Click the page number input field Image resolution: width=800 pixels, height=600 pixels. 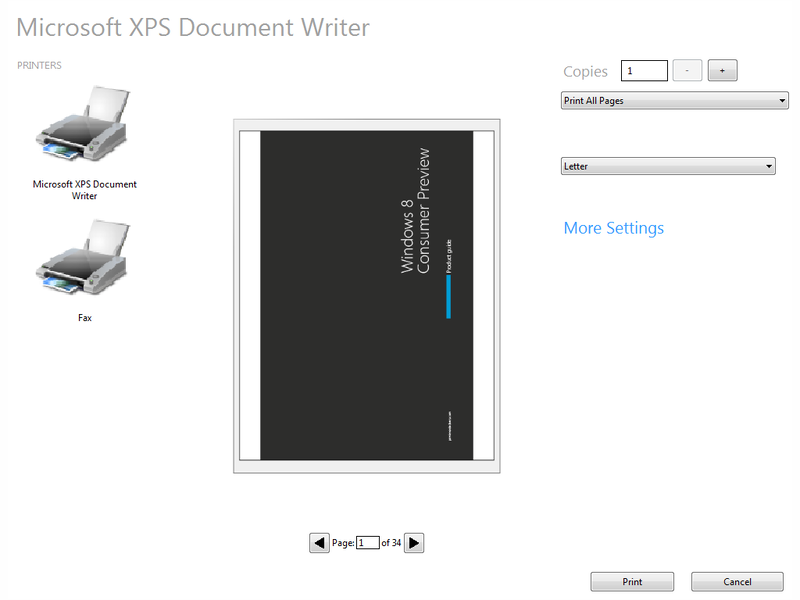(369, 542)
